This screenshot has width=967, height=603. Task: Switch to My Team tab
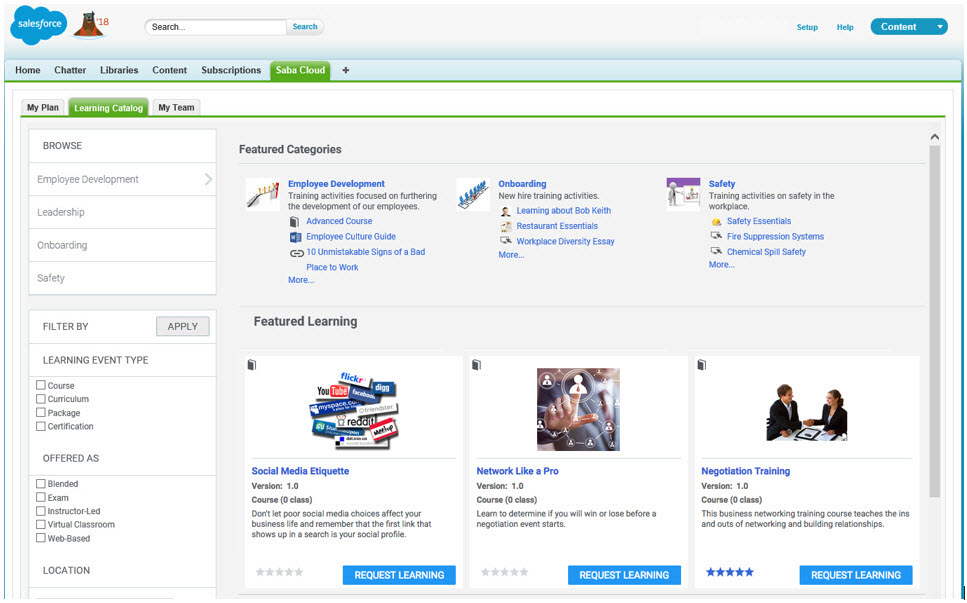[176, 107]
